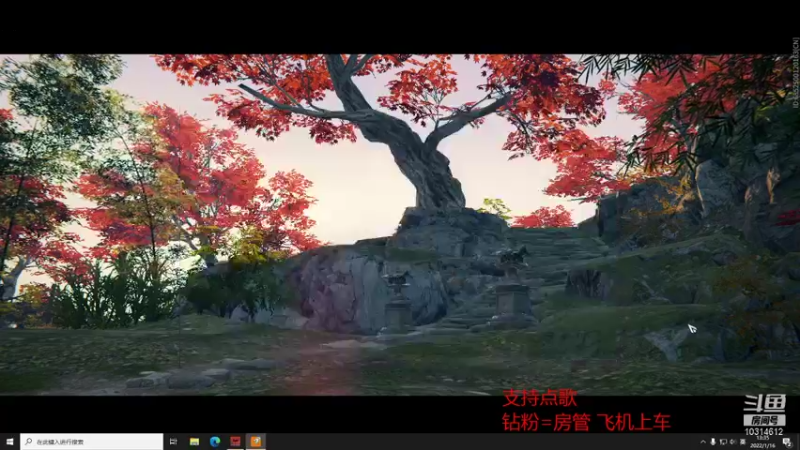Open network settings from tray icon

pyautogui.click(x=723, y=442)
